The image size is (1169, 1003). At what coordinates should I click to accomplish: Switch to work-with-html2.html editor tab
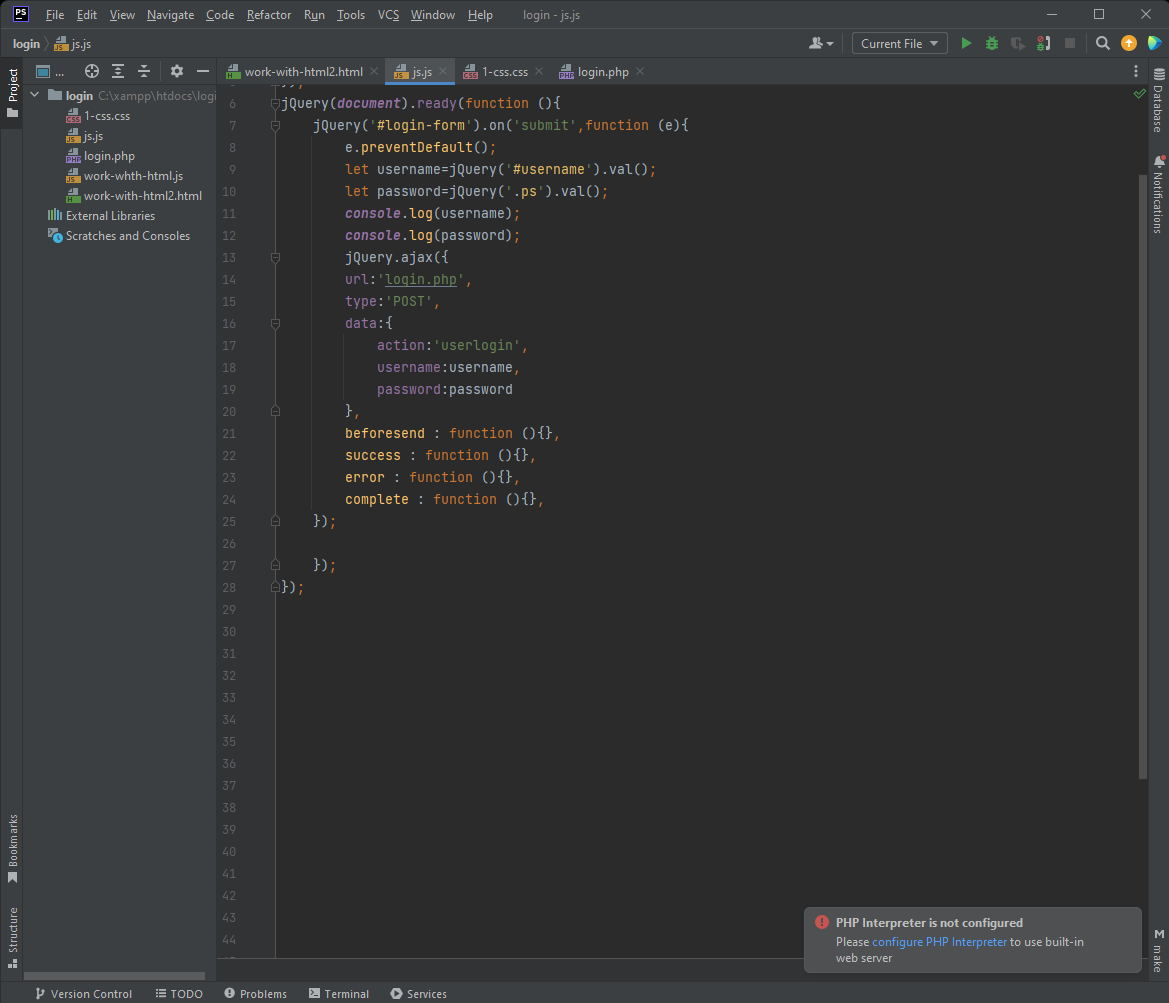(303, 72)
